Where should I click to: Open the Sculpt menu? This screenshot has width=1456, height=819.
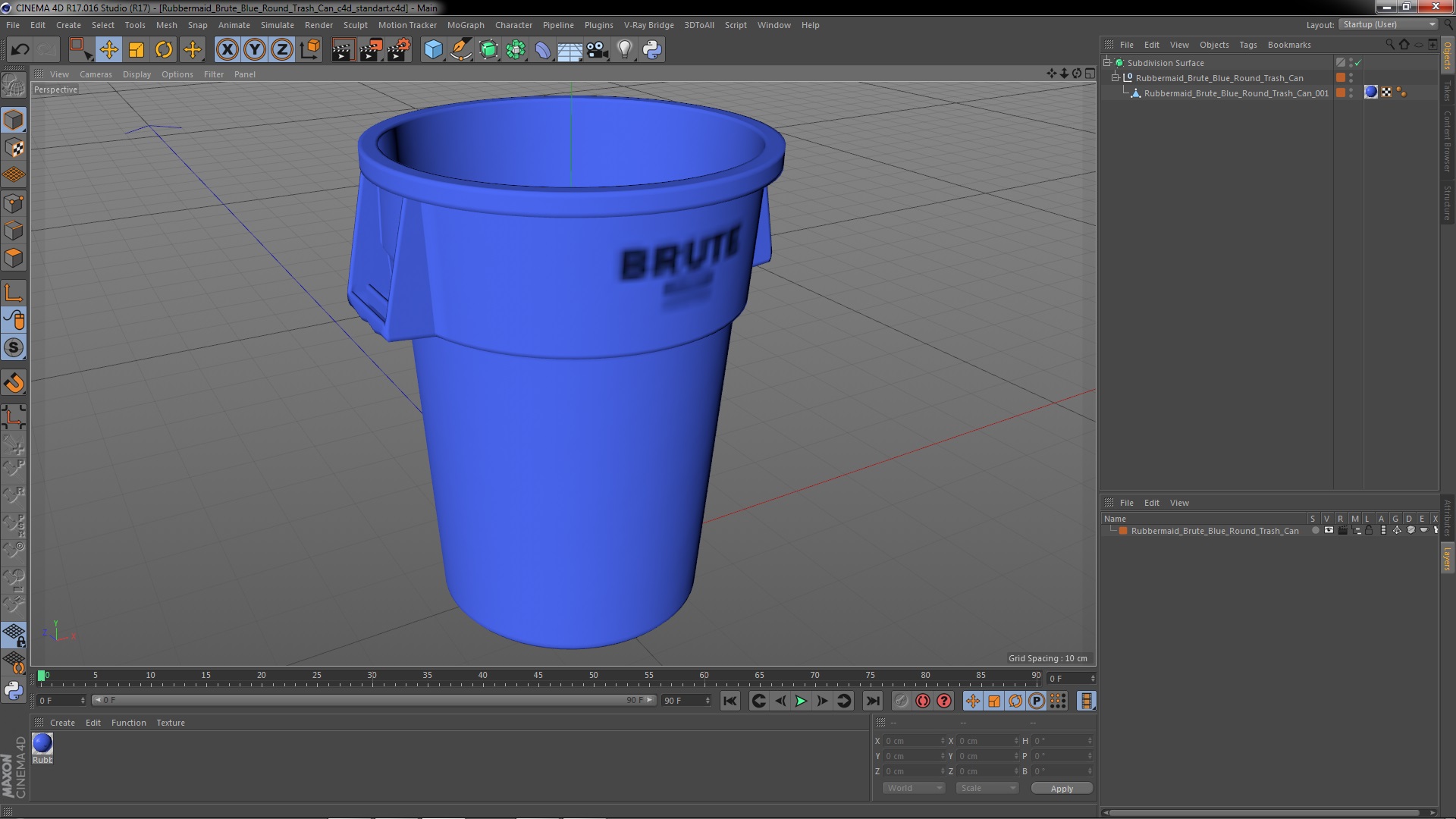tap(355, 25)
